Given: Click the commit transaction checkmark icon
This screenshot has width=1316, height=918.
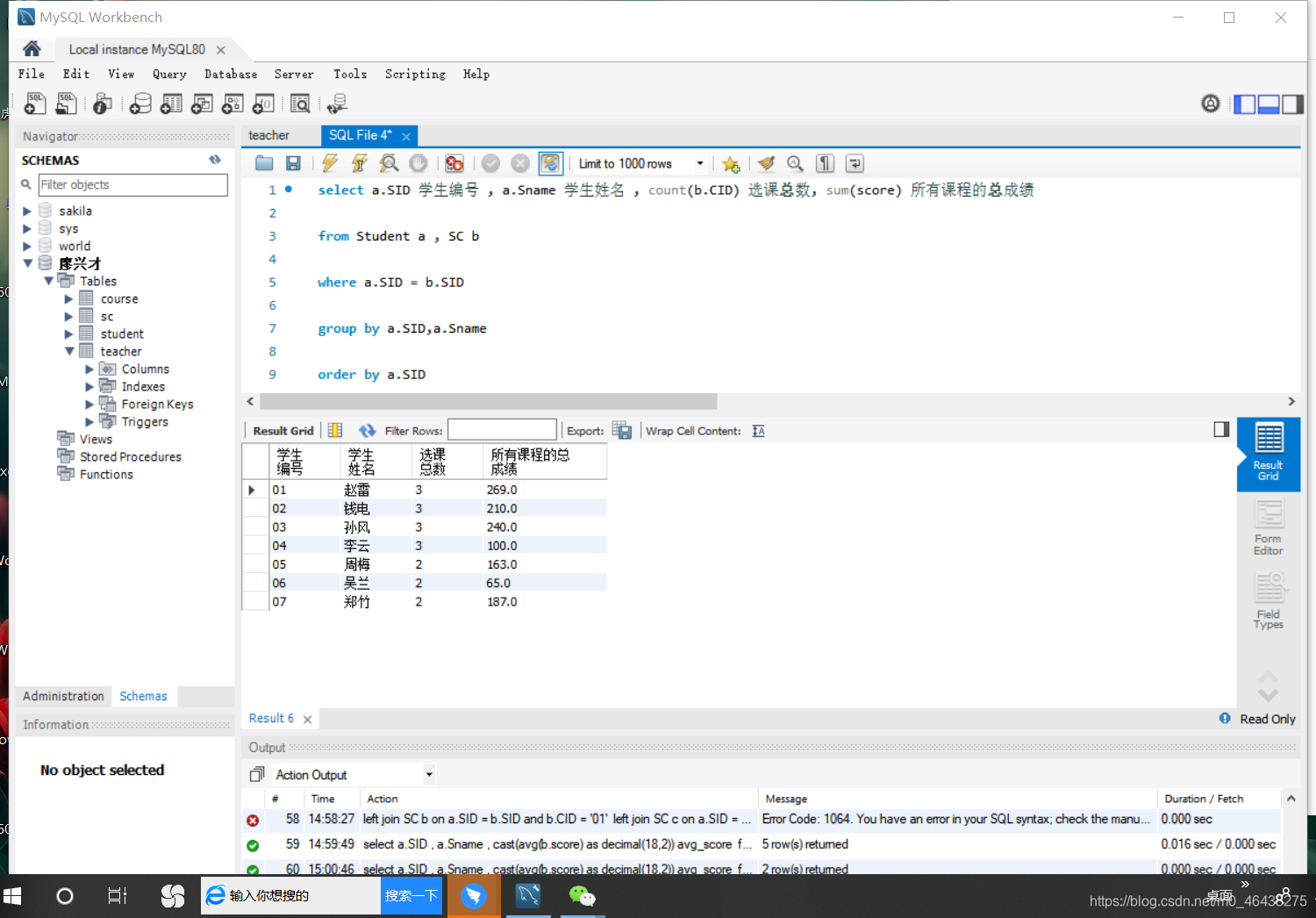Looking at the screenshot, I should coord(490,163).
